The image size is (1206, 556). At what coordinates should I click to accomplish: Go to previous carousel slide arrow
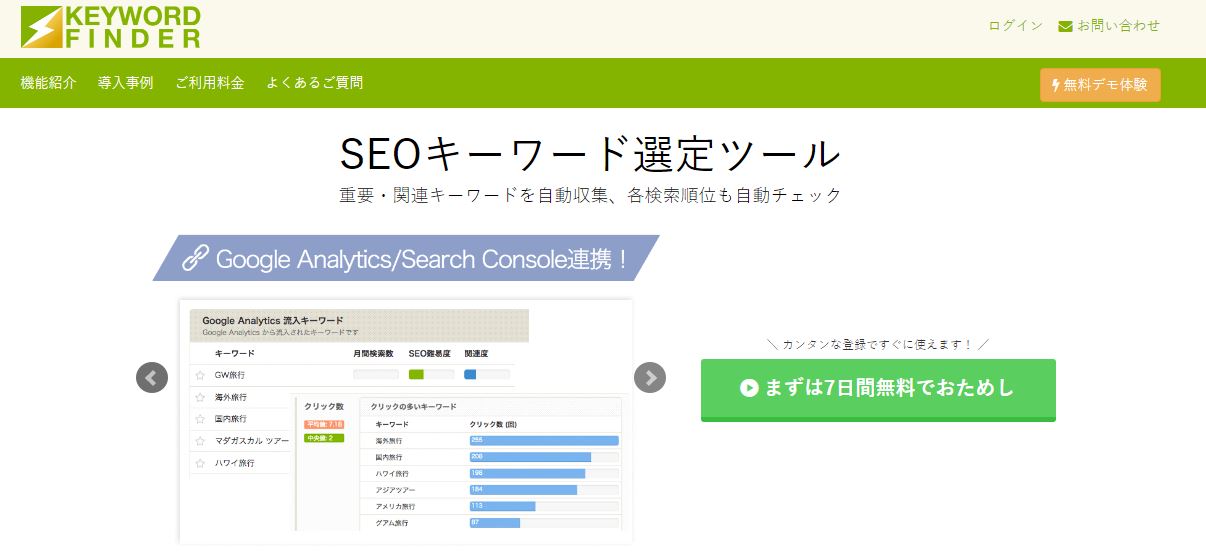click(152, 377)
